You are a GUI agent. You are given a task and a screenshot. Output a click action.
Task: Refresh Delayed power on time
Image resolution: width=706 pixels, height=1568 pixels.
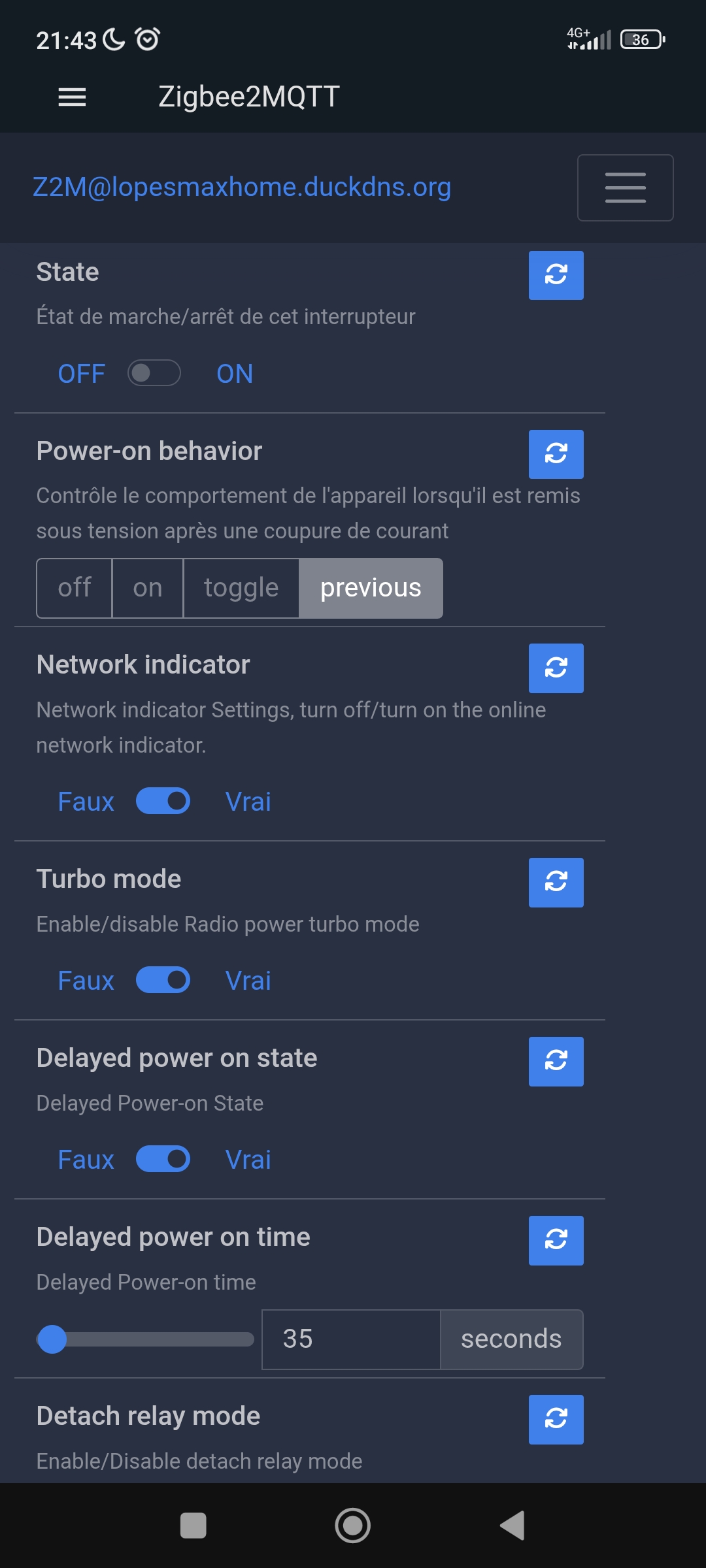(556, 1240)
